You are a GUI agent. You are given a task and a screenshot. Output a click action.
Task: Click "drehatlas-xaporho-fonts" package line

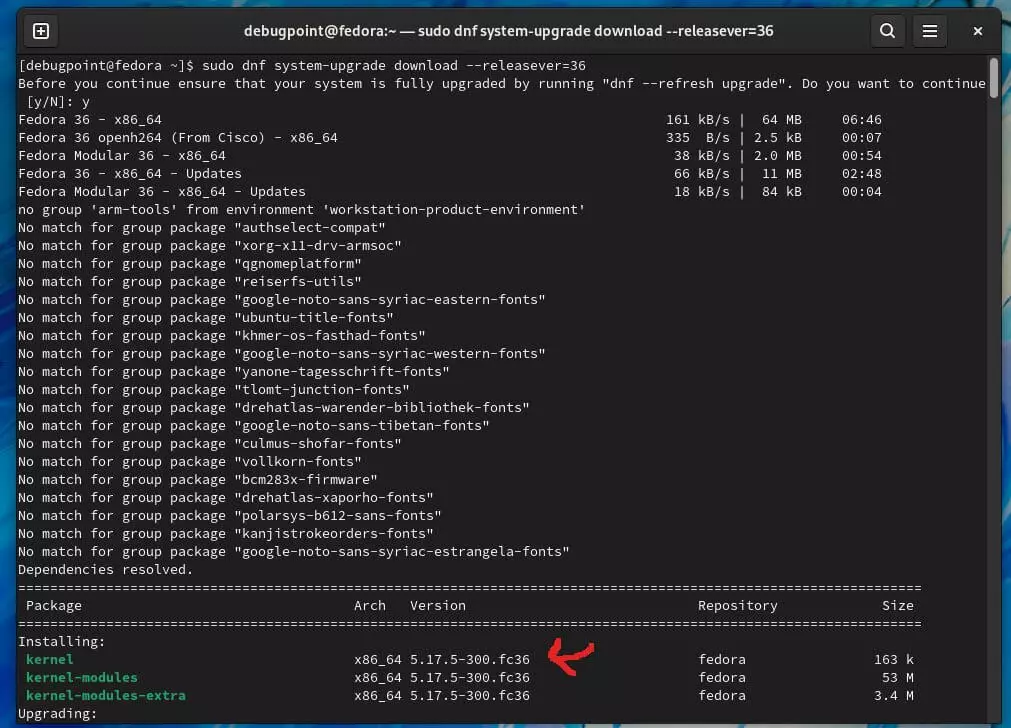pos(226,498)
